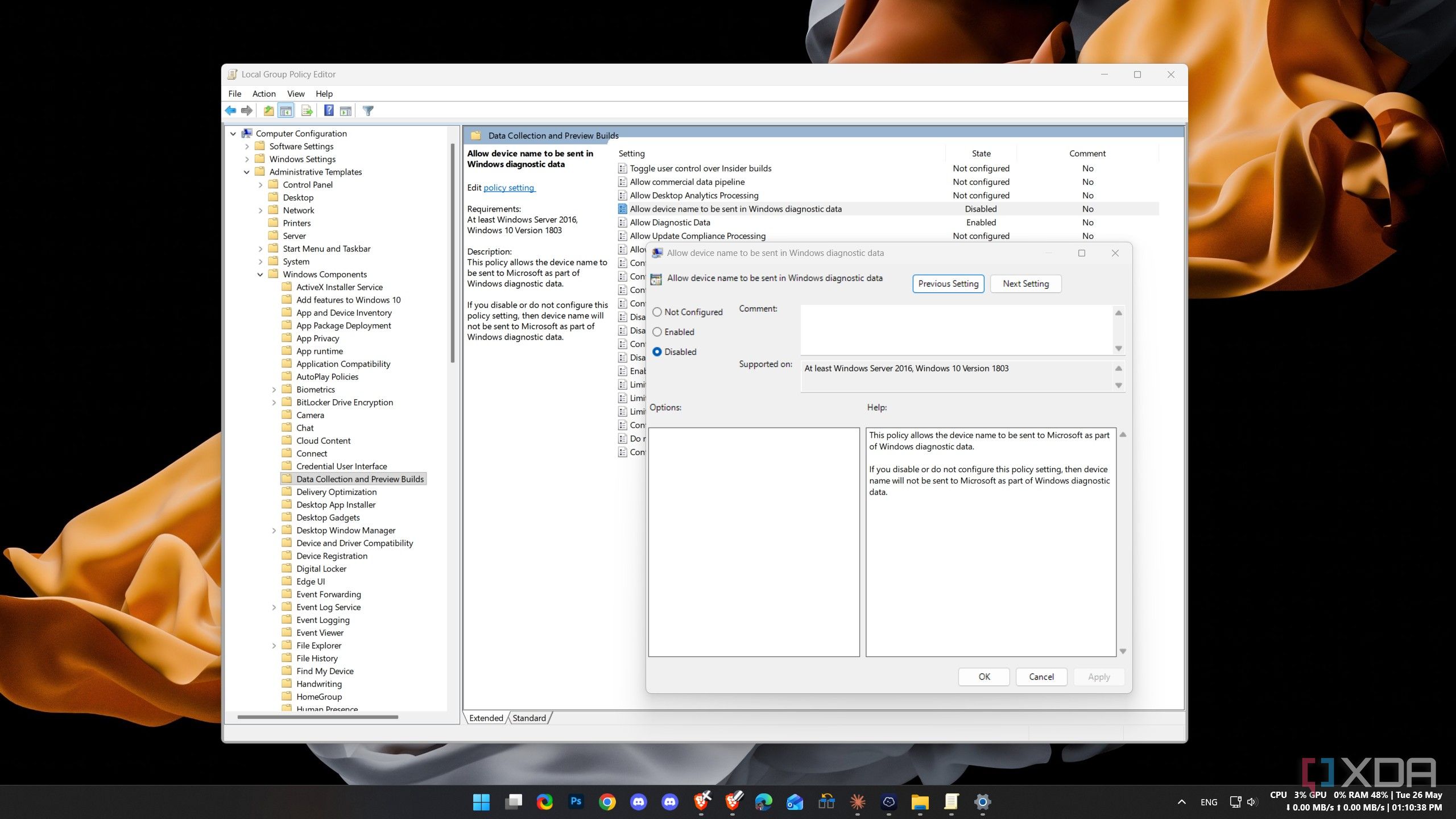The height and width of the screenshot is (819, 1456).
Task: Click the policy icon beside Allow Diagnostic Data
Action: point(623,222)
